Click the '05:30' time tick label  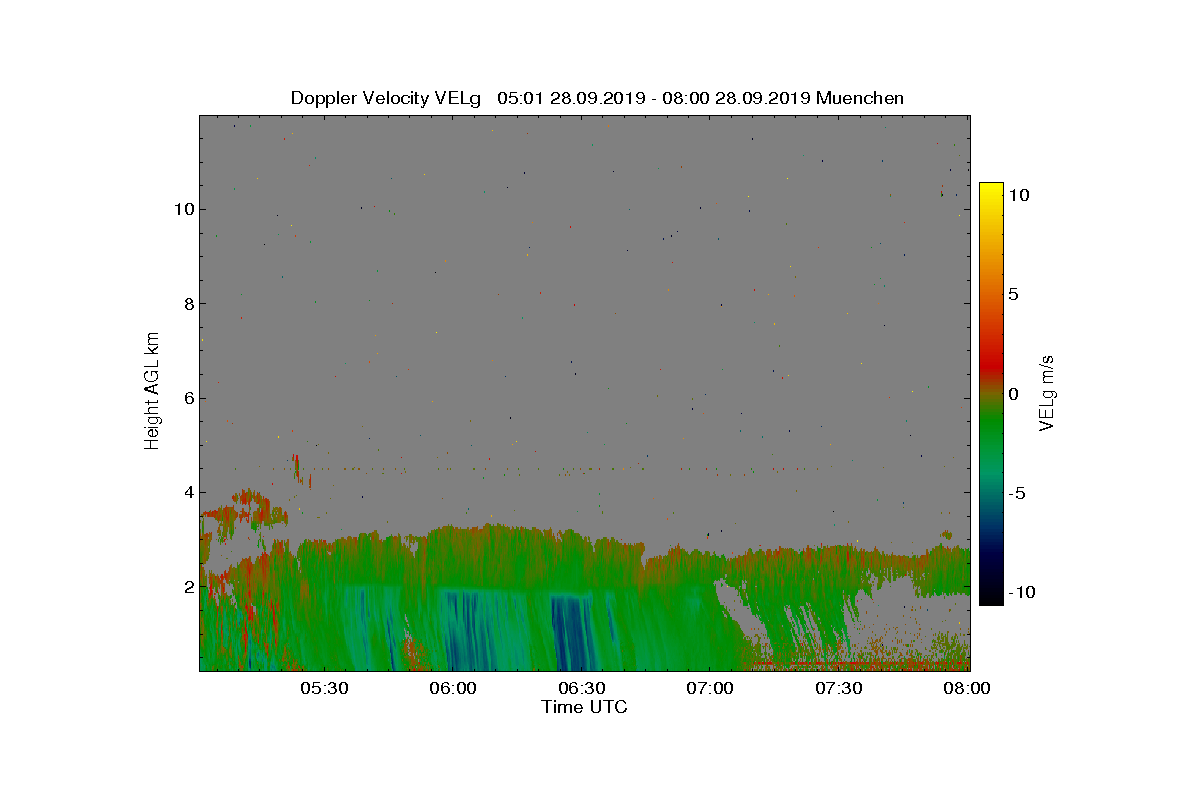pos(324,689)
